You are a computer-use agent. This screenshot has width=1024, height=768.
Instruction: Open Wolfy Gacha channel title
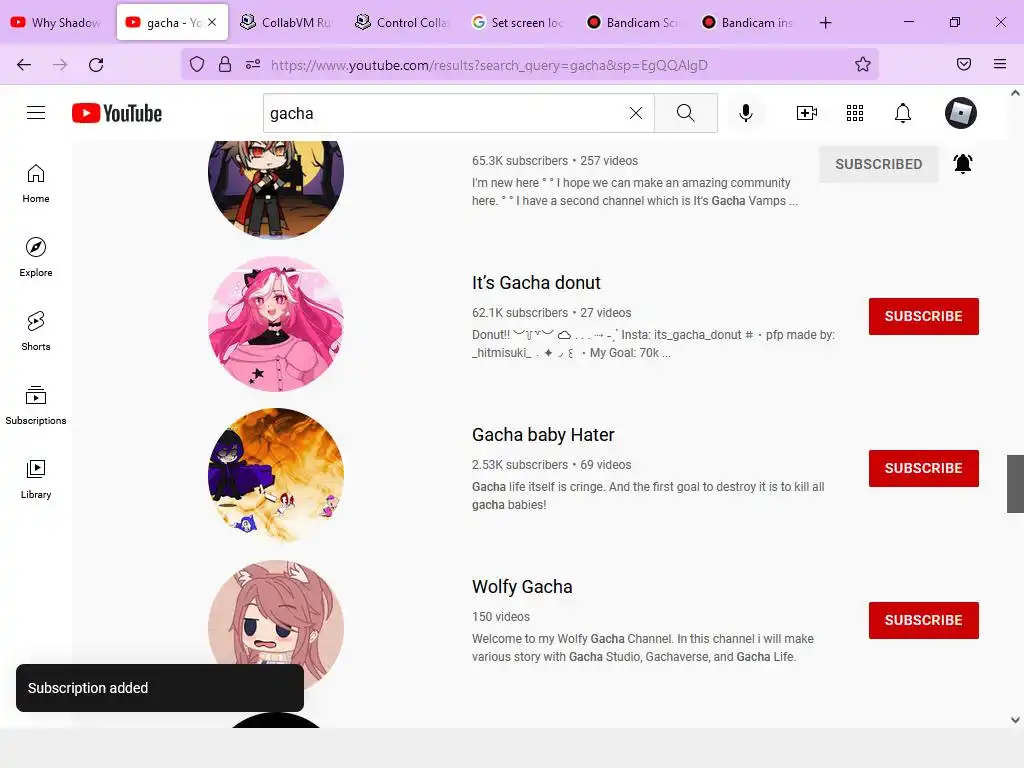522,586
